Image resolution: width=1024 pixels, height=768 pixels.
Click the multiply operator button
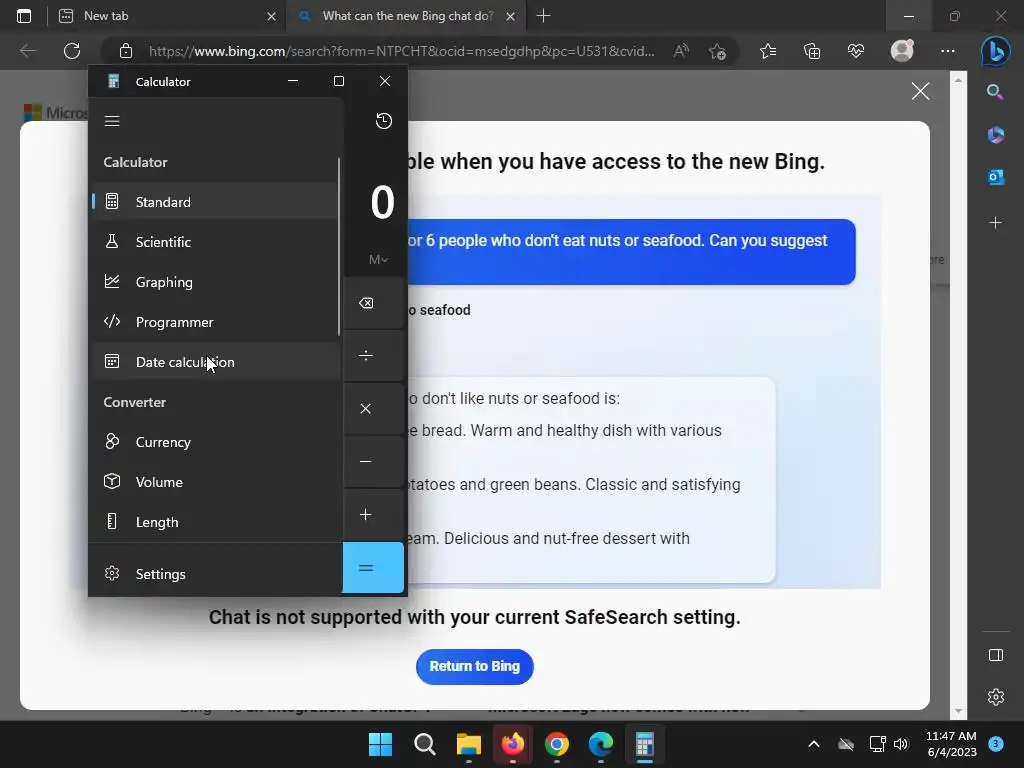click(x=373, y=409)
